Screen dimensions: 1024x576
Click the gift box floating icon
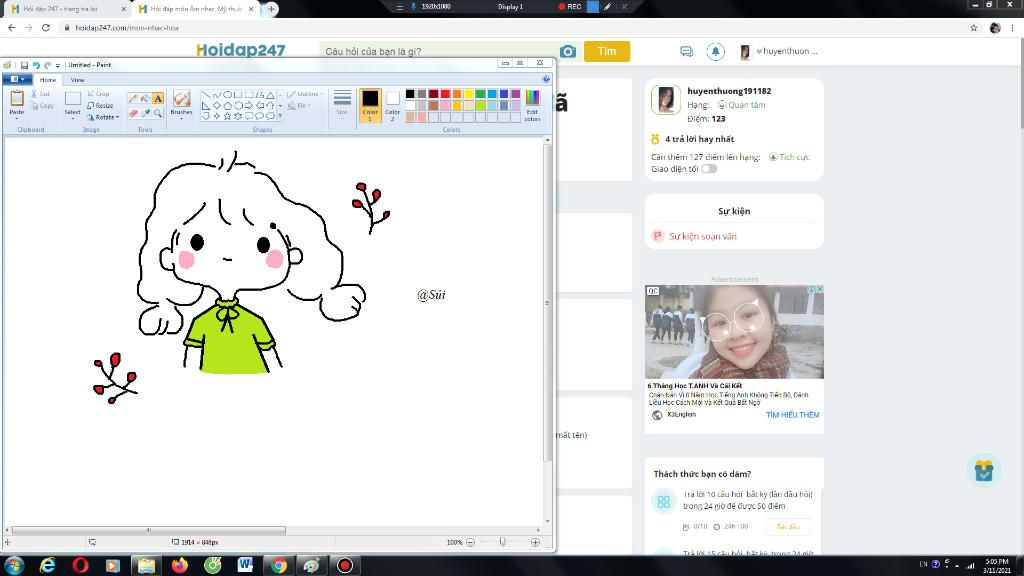tap(984, 470)
